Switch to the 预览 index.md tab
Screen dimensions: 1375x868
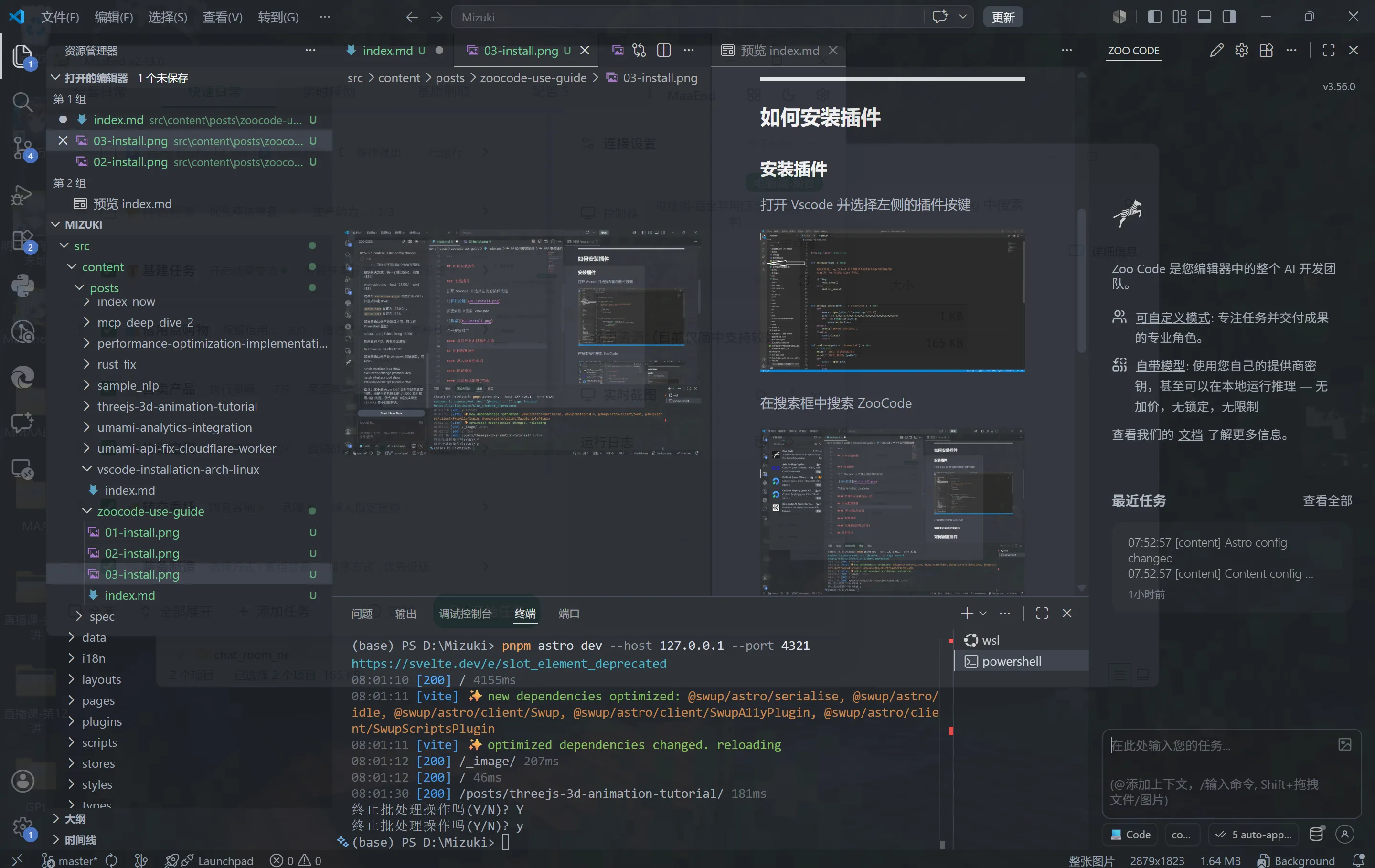779,50
